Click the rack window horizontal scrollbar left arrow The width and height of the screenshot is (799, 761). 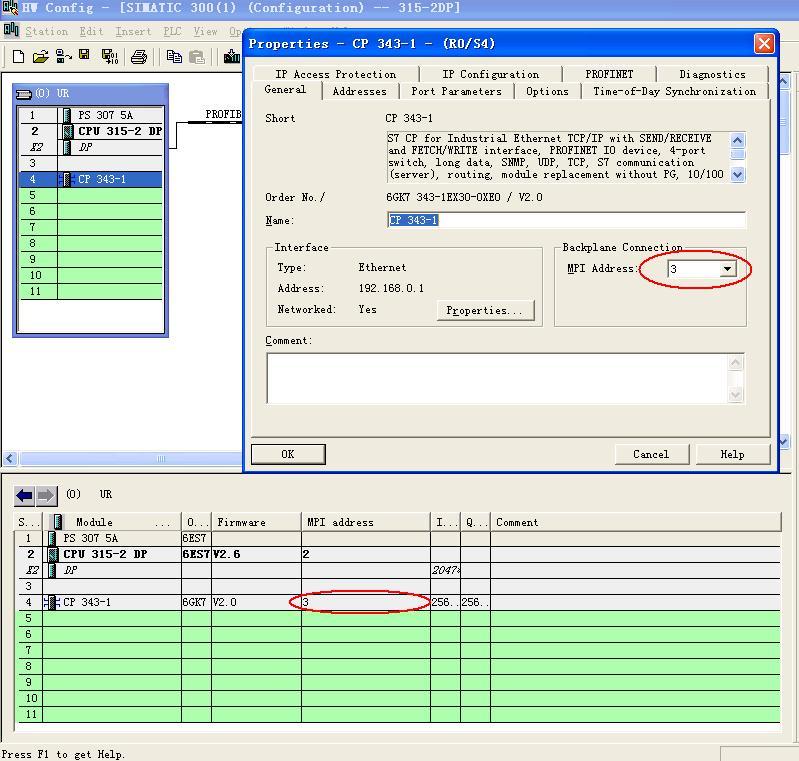(10, 459)
